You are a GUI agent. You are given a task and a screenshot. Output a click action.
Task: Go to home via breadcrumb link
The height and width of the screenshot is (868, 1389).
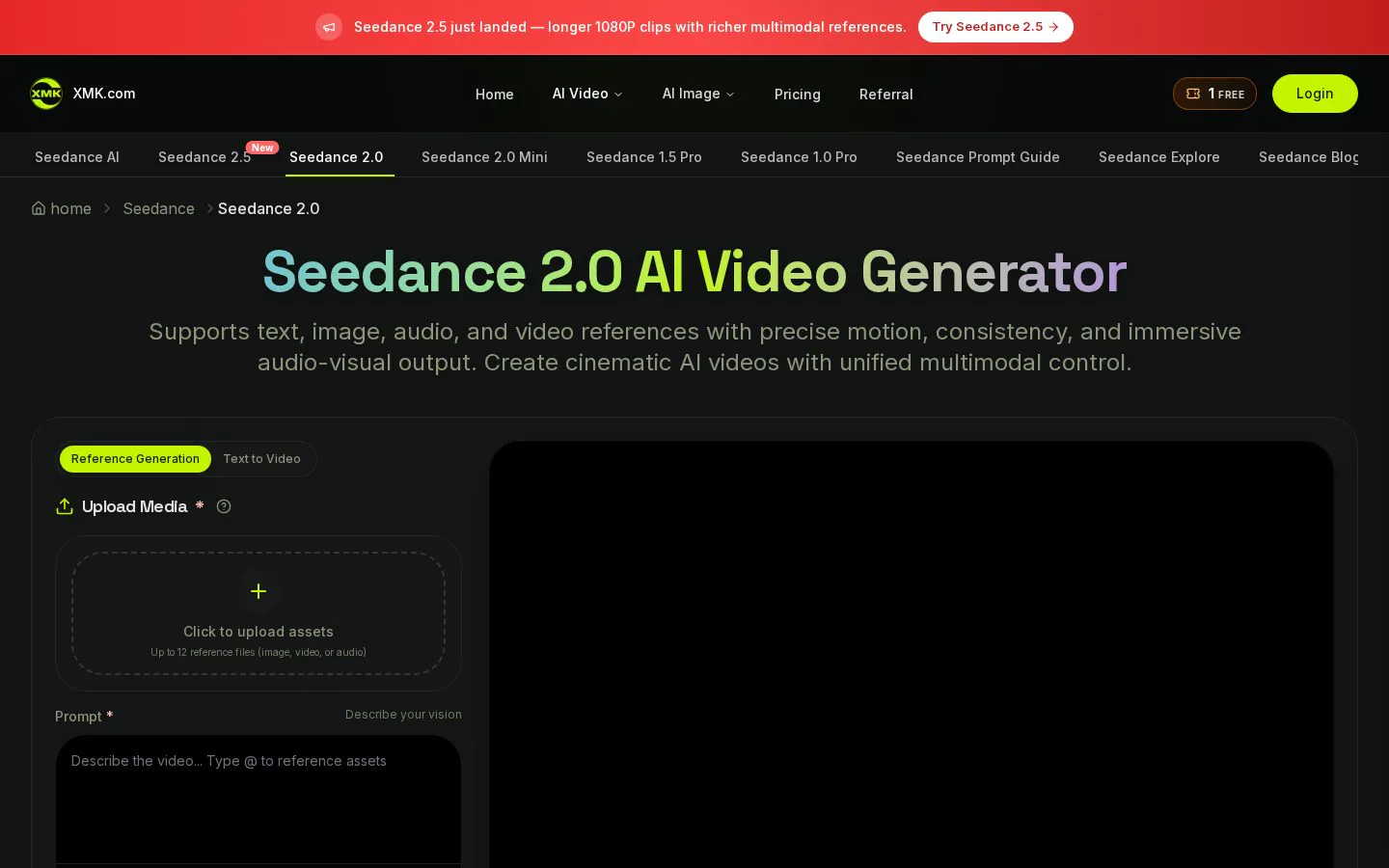[x=62, y=208]
